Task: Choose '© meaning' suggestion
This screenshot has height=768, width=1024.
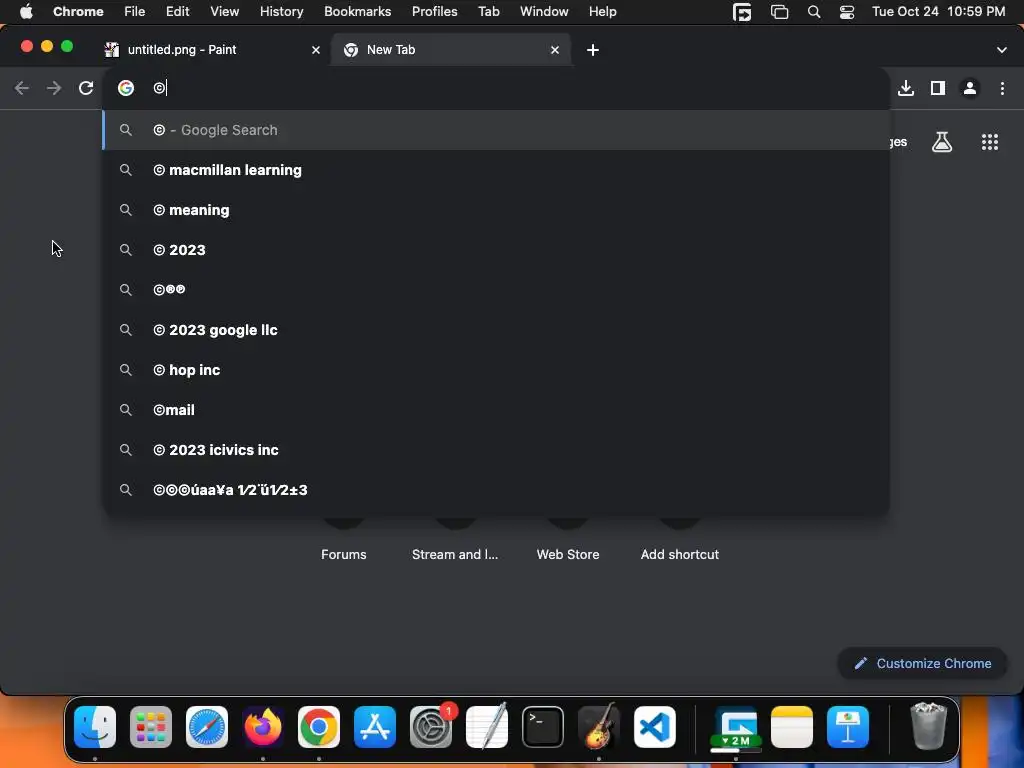Action: point(496,210)
